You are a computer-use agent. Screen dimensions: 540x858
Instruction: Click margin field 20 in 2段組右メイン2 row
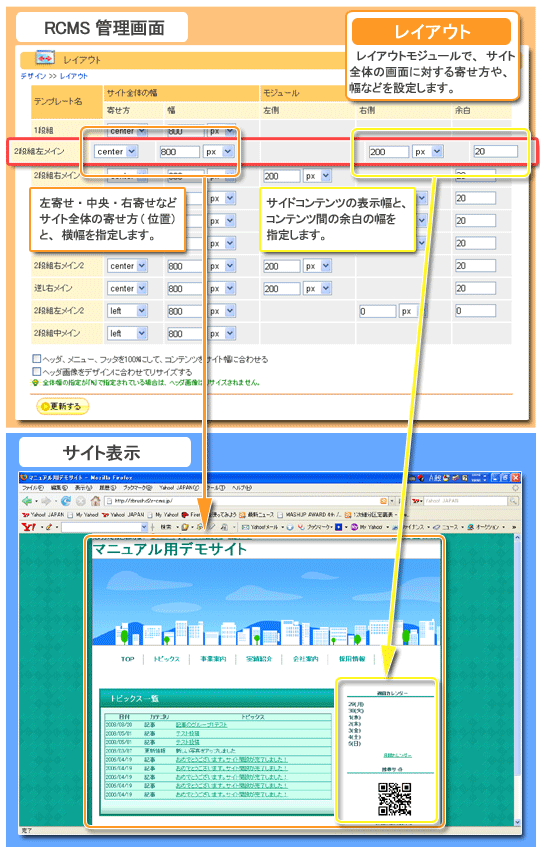click(475, 266)
